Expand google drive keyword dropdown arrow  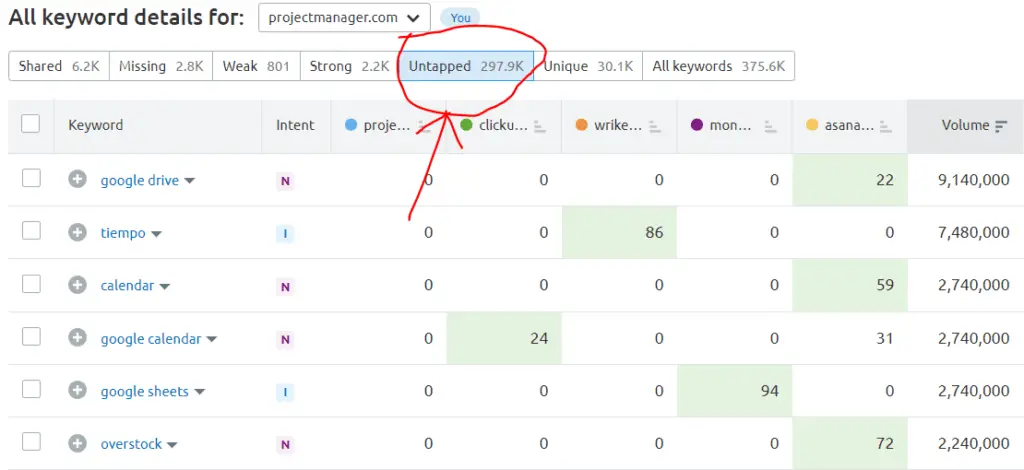[x=189, y=181]
